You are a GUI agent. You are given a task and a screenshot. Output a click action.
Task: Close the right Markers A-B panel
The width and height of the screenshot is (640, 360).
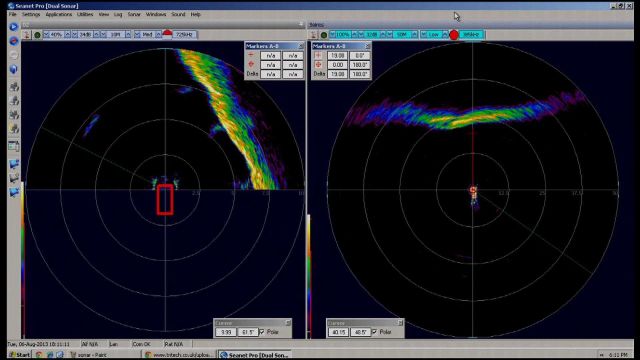pos(368,46)
